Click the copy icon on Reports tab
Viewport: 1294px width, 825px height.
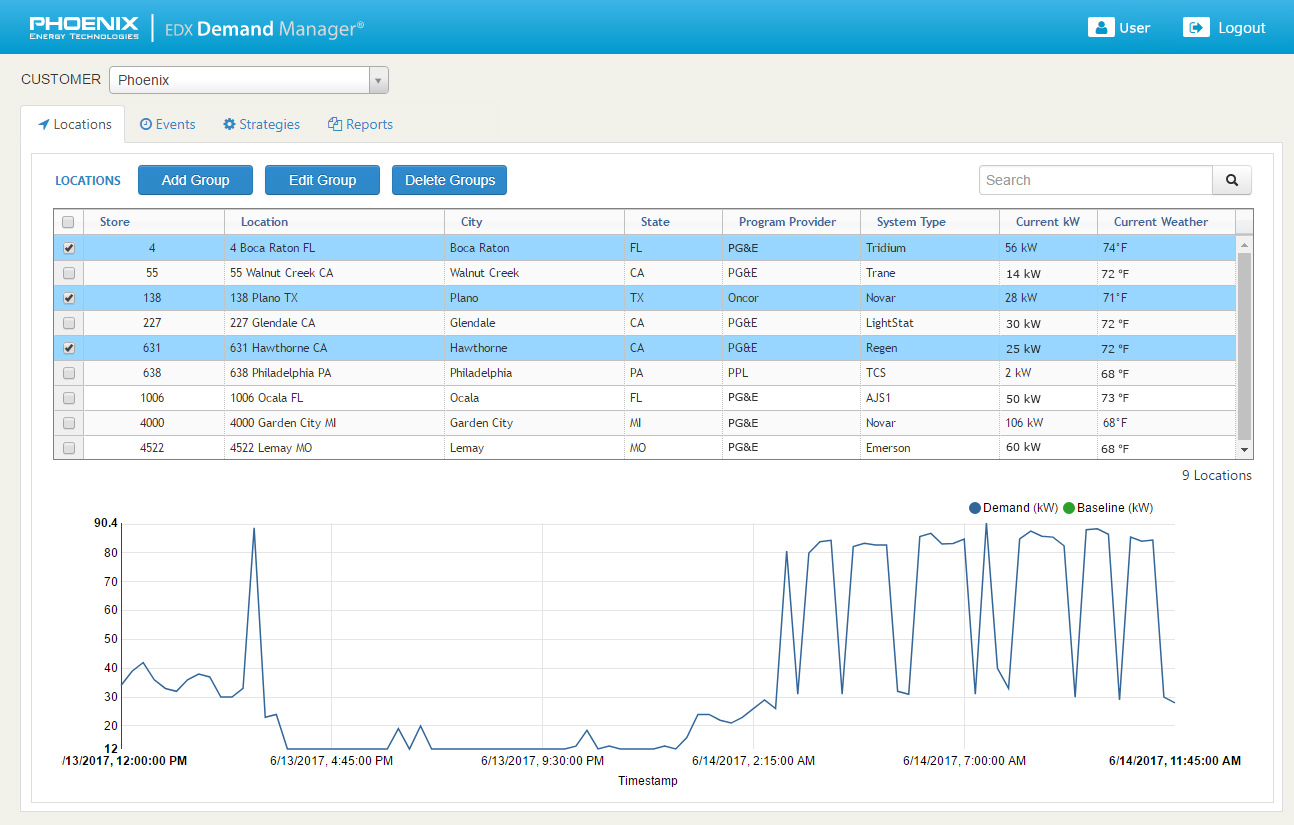coord(335,124)
